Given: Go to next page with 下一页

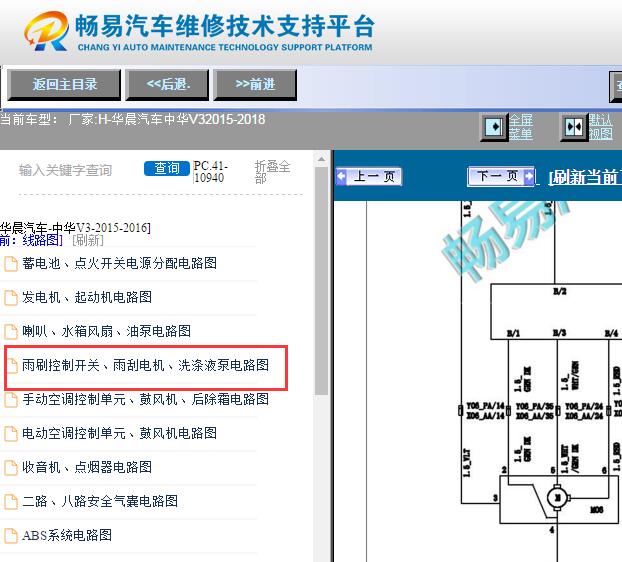Looking at the screenshot, I should tap(501, 176).
